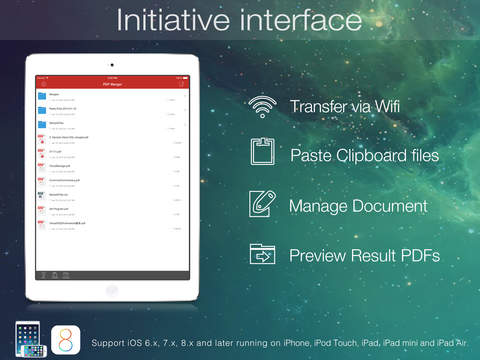Open settings gear in red header
Viewport: 480px width, 360px height.
coord(43,84)
